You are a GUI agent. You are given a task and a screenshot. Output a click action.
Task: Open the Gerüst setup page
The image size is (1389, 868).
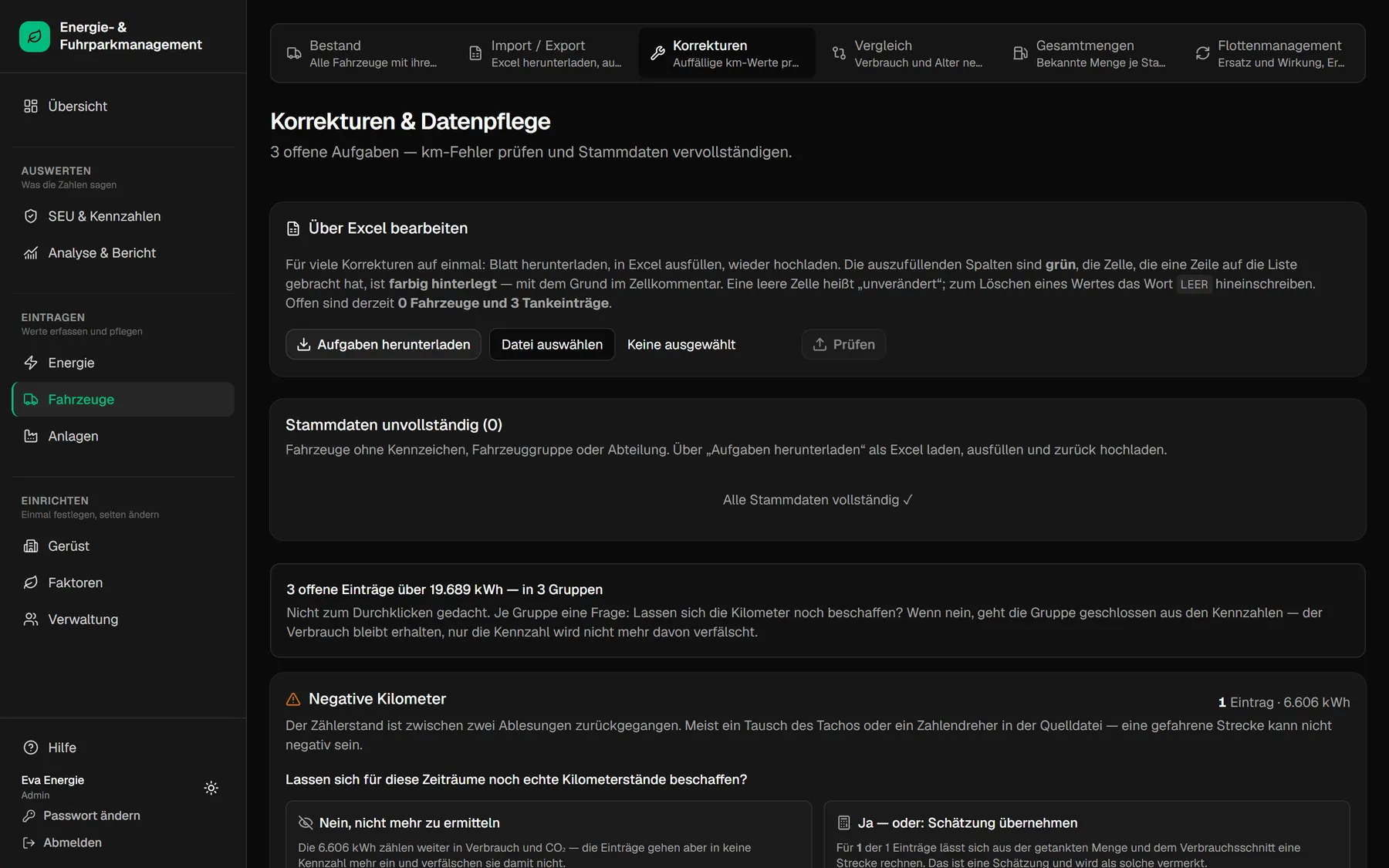(123, 546)
